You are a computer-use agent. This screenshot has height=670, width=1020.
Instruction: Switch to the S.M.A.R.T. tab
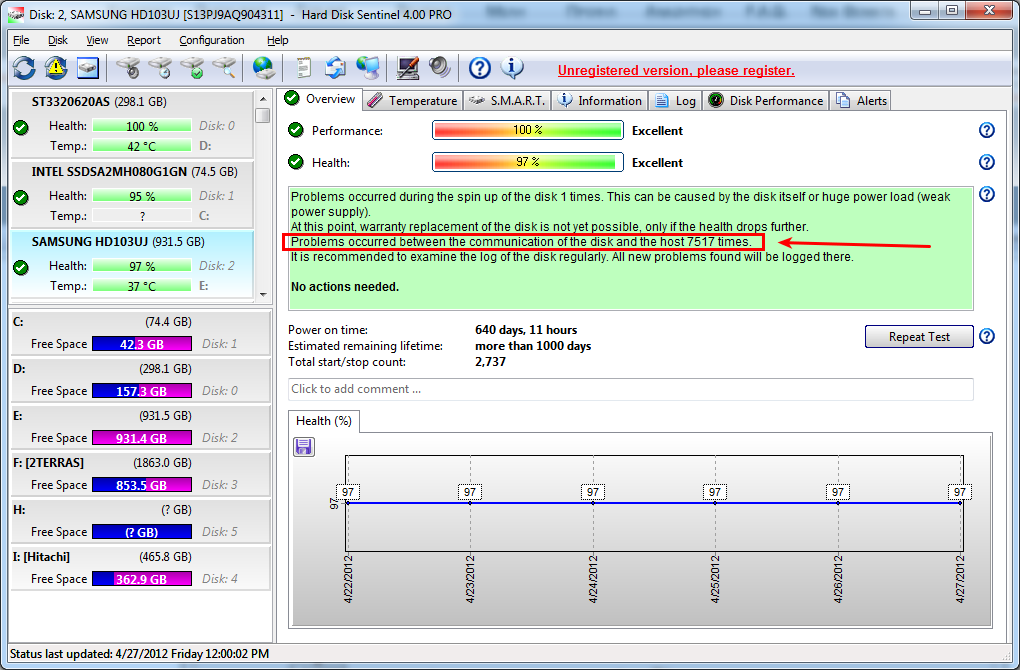(508, 100)
